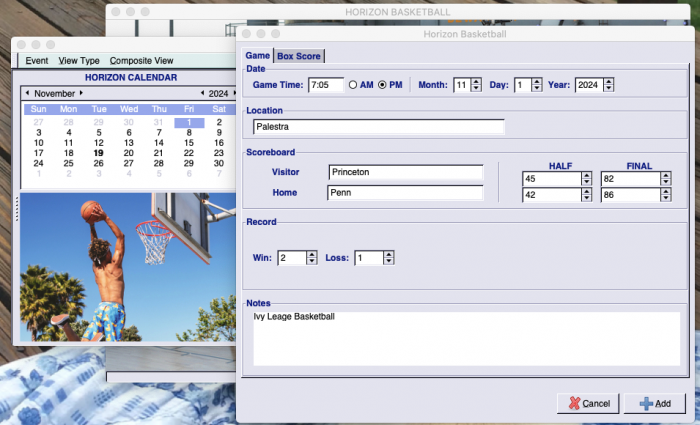The image size is (700, 425).
Task: Click the Loss record spinner arrows
Action: tap(388, 258)
